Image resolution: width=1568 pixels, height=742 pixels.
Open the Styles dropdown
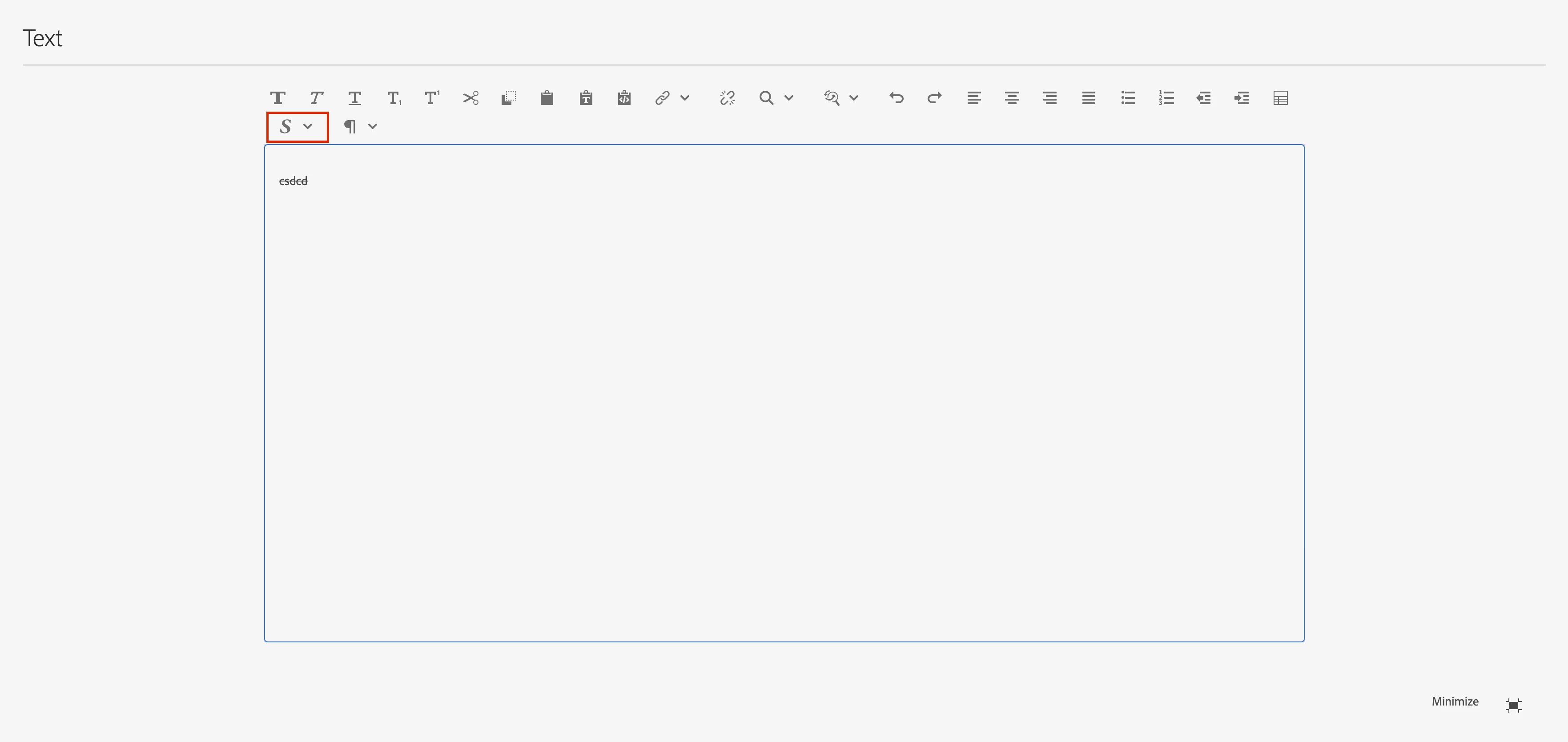coord(297,127)
